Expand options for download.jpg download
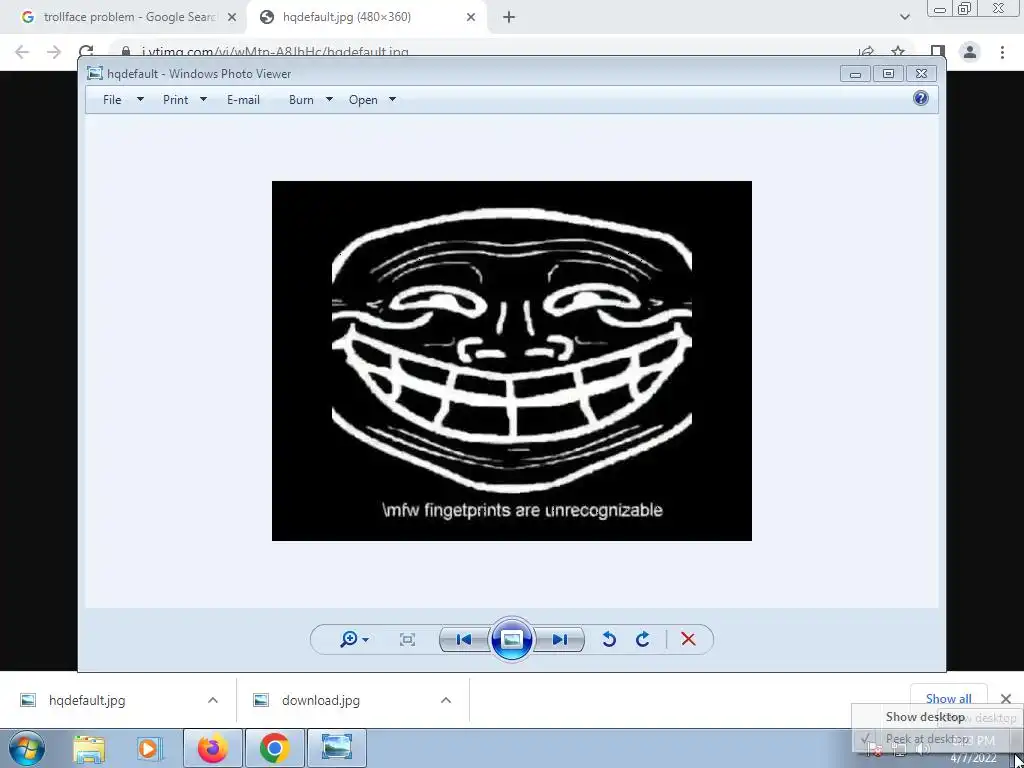 click(446, 700)
